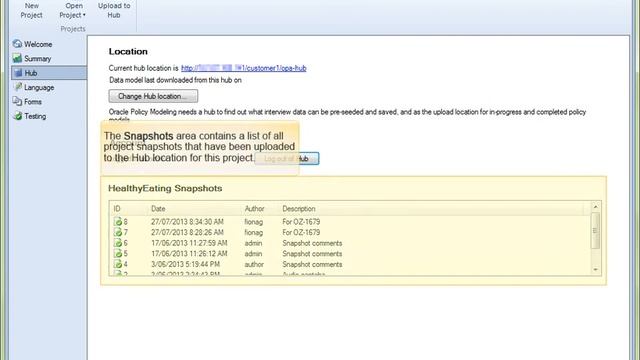The image size is (640, 360).
Task: Click 'Snapshot comments' in snapshot 6 row
Action: coord(312,243)
